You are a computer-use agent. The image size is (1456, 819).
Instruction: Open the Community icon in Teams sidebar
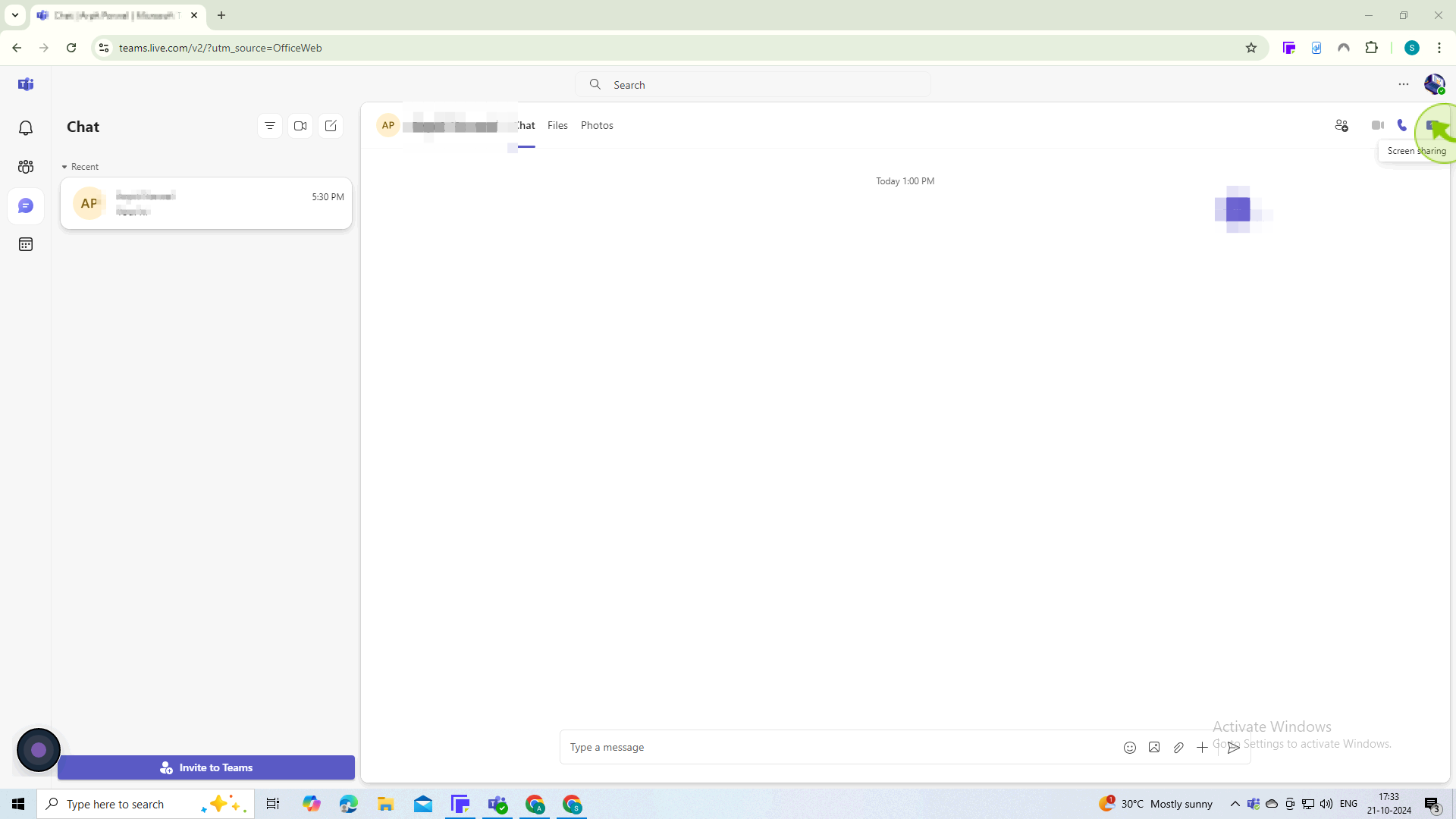[26, 167]
